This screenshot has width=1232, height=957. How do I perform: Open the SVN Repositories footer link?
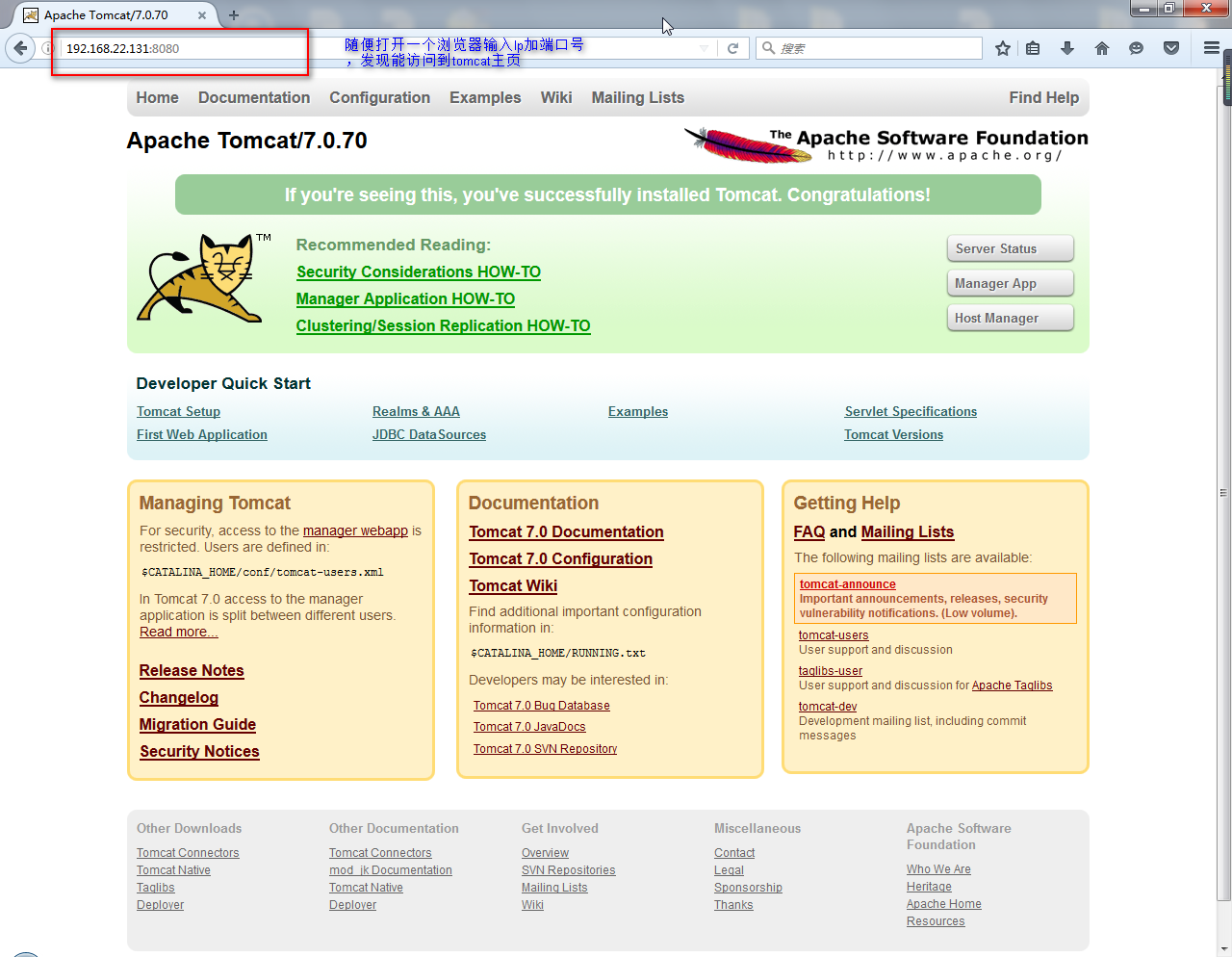click(x=569, y=870)
